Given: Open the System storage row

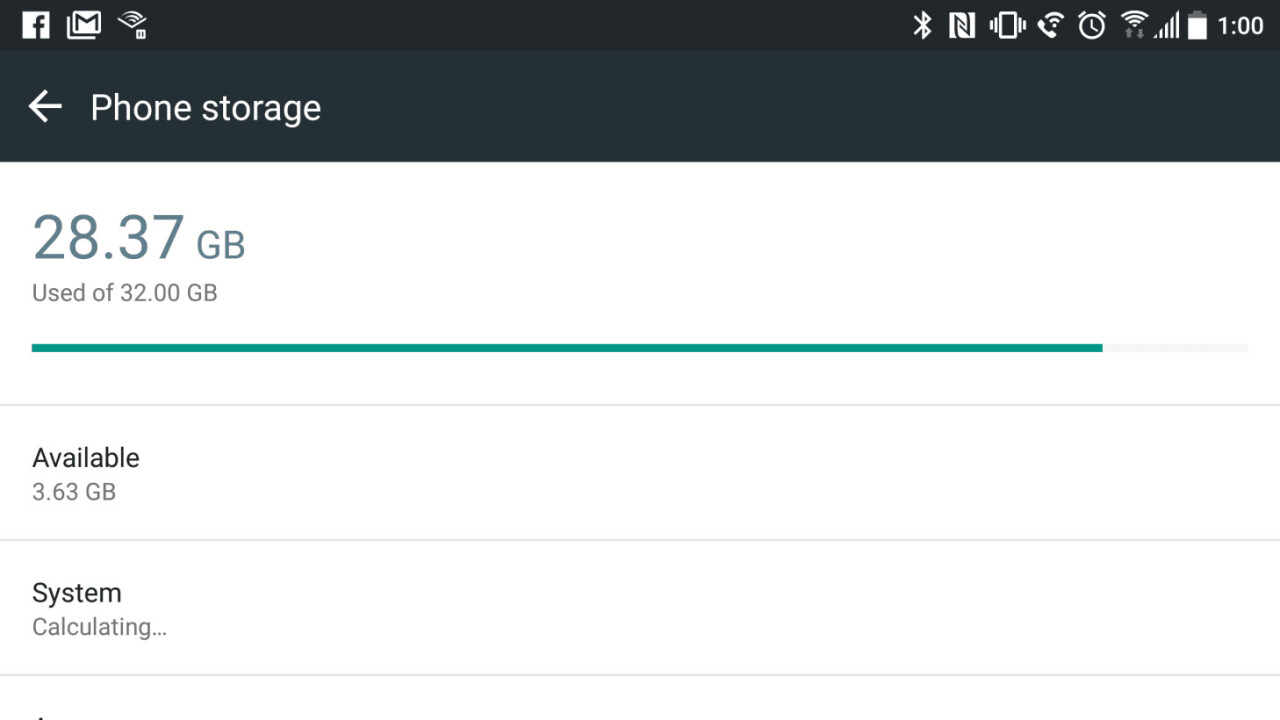Looking at the screenshot, I should 640,608.
